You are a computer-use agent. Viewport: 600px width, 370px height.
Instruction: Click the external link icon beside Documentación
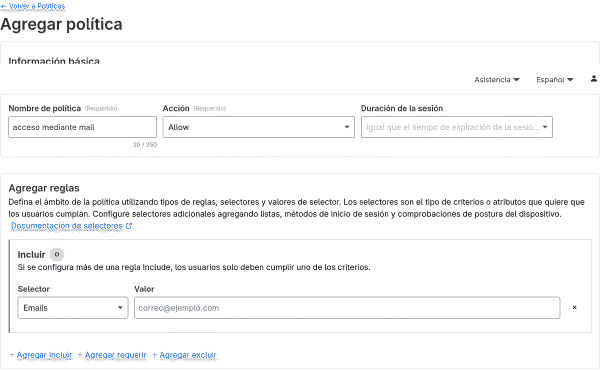[x=129, y=226]
